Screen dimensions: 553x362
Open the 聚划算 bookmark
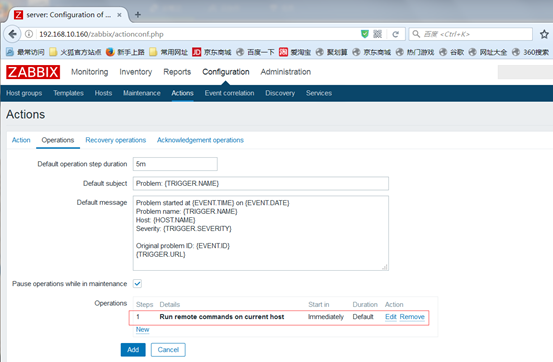point(332,52)
